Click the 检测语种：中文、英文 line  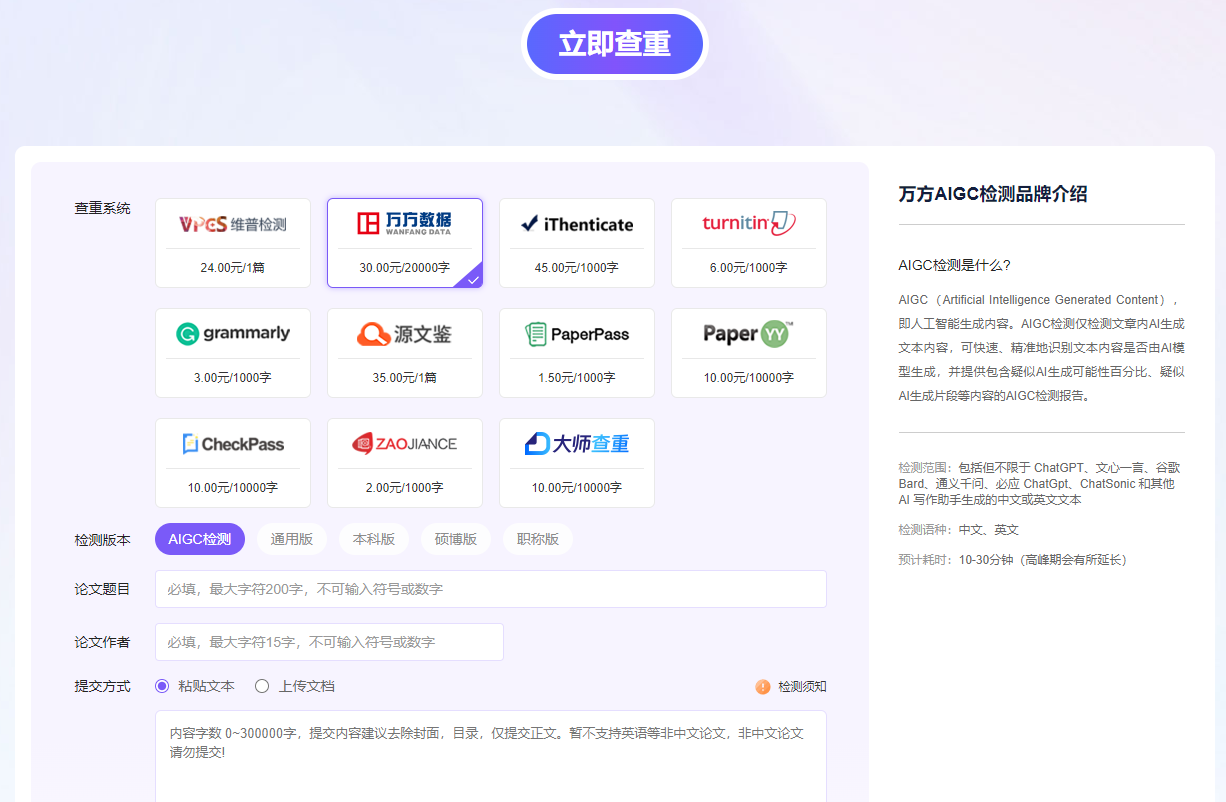959,530
